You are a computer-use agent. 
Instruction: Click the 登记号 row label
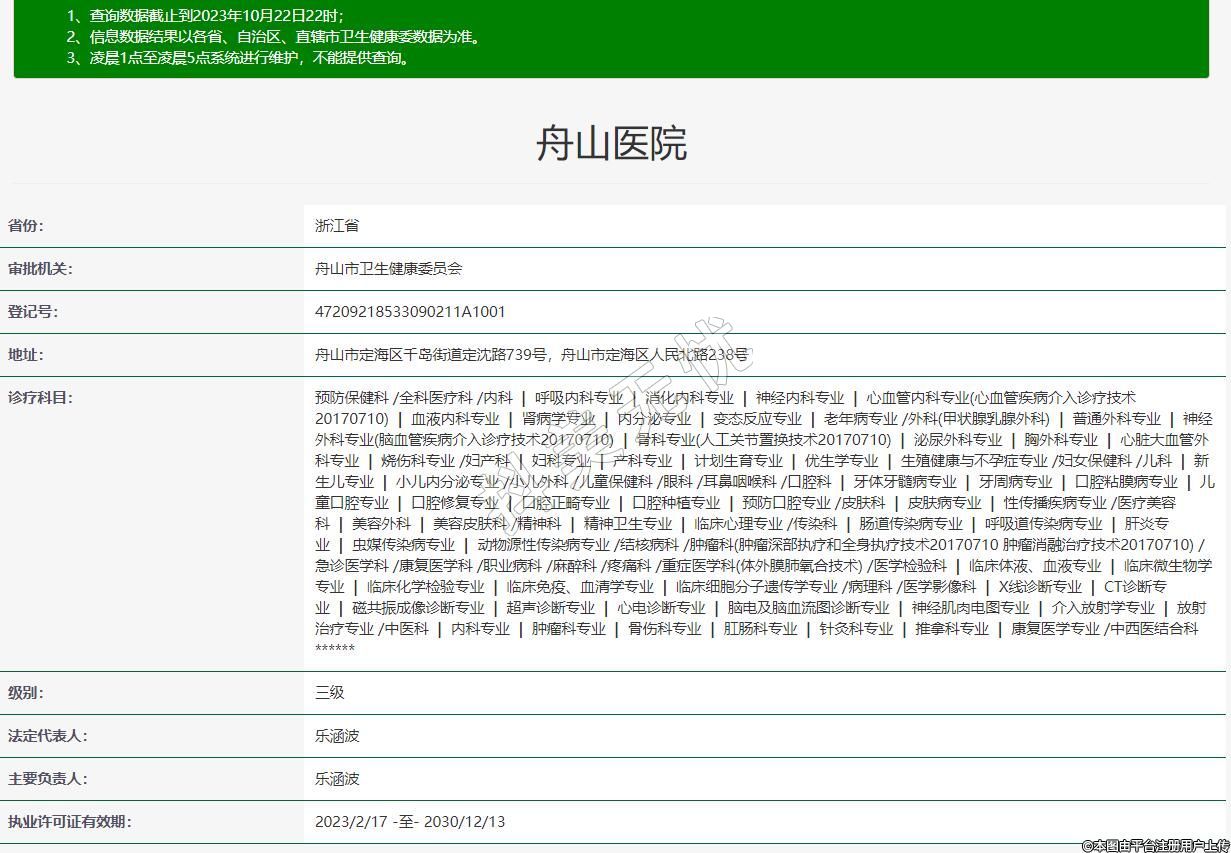click(33, 312)
